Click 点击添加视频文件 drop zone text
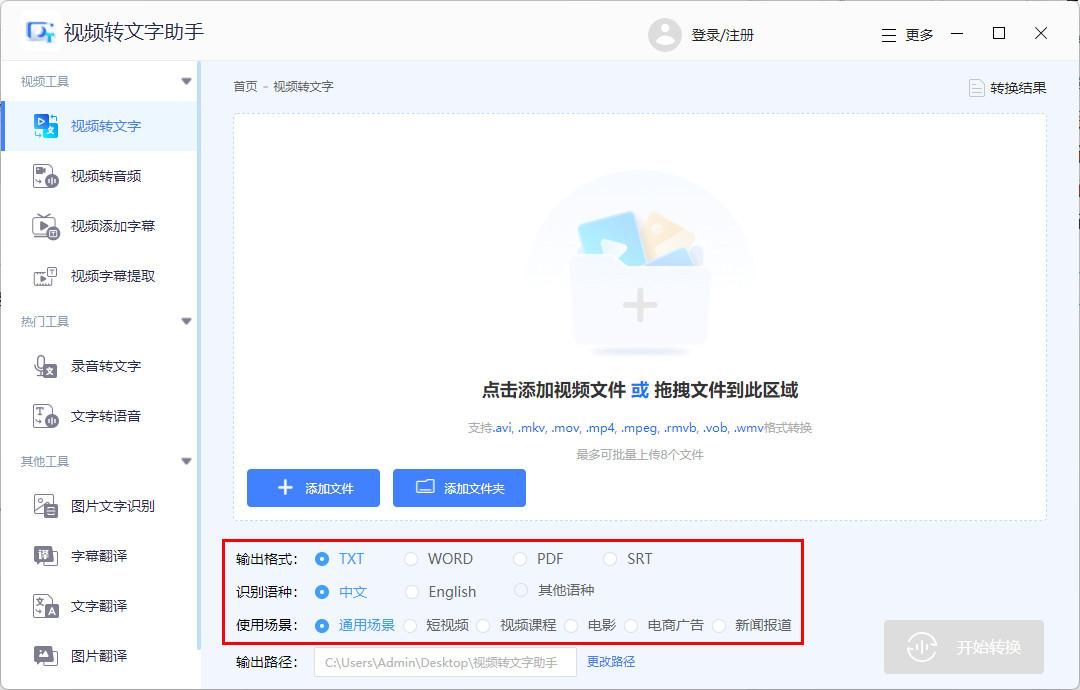This screenshot has height=690, width=1080. click(x=554, y=390)
